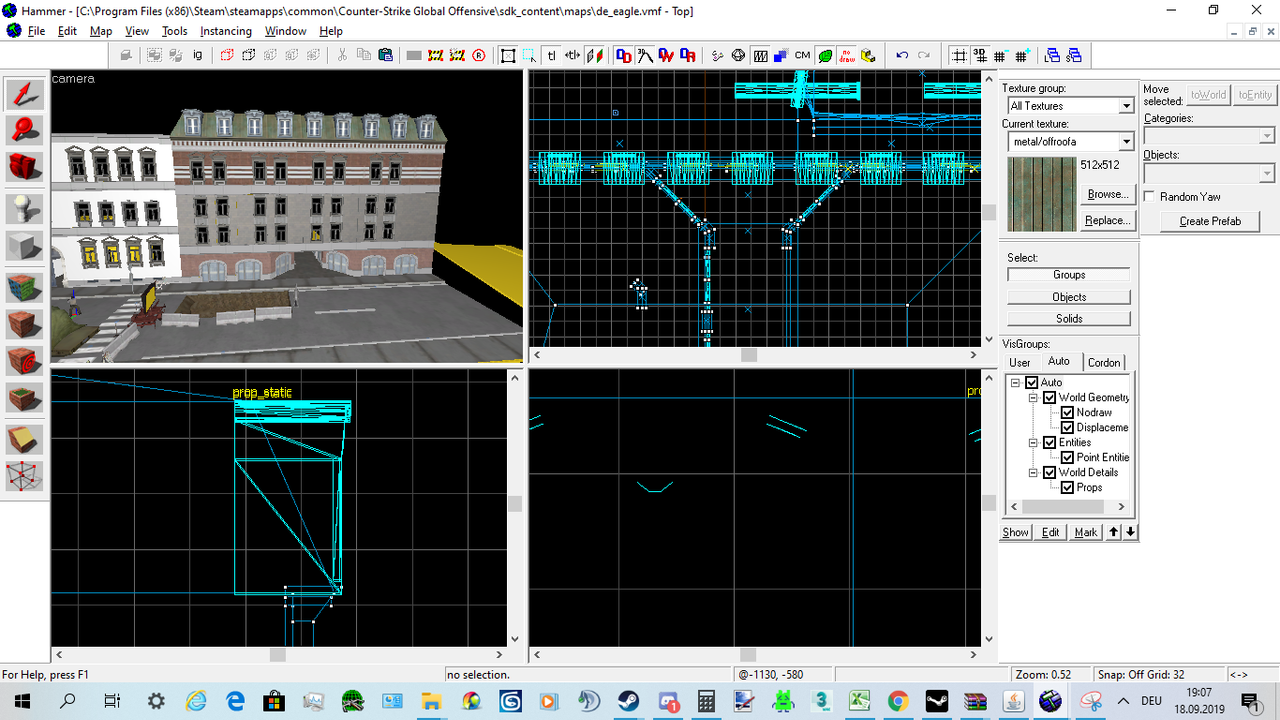
Task: Toggle the 'no draw' toolbar icon
Action: (846, 56)
